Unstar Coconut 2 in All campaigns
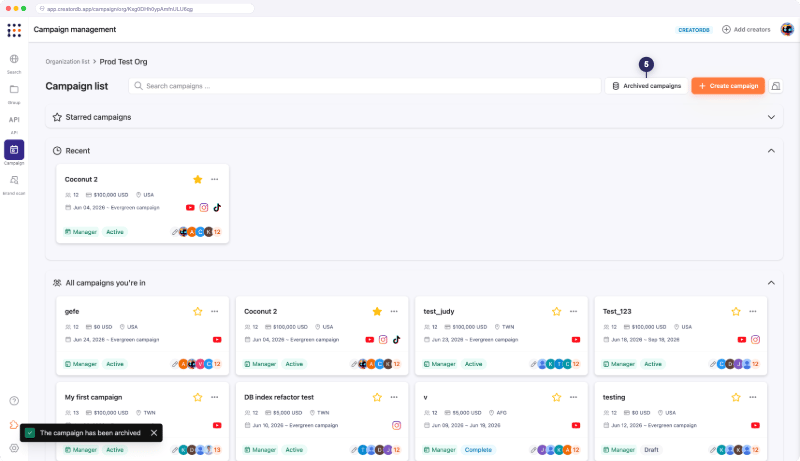 377,311
